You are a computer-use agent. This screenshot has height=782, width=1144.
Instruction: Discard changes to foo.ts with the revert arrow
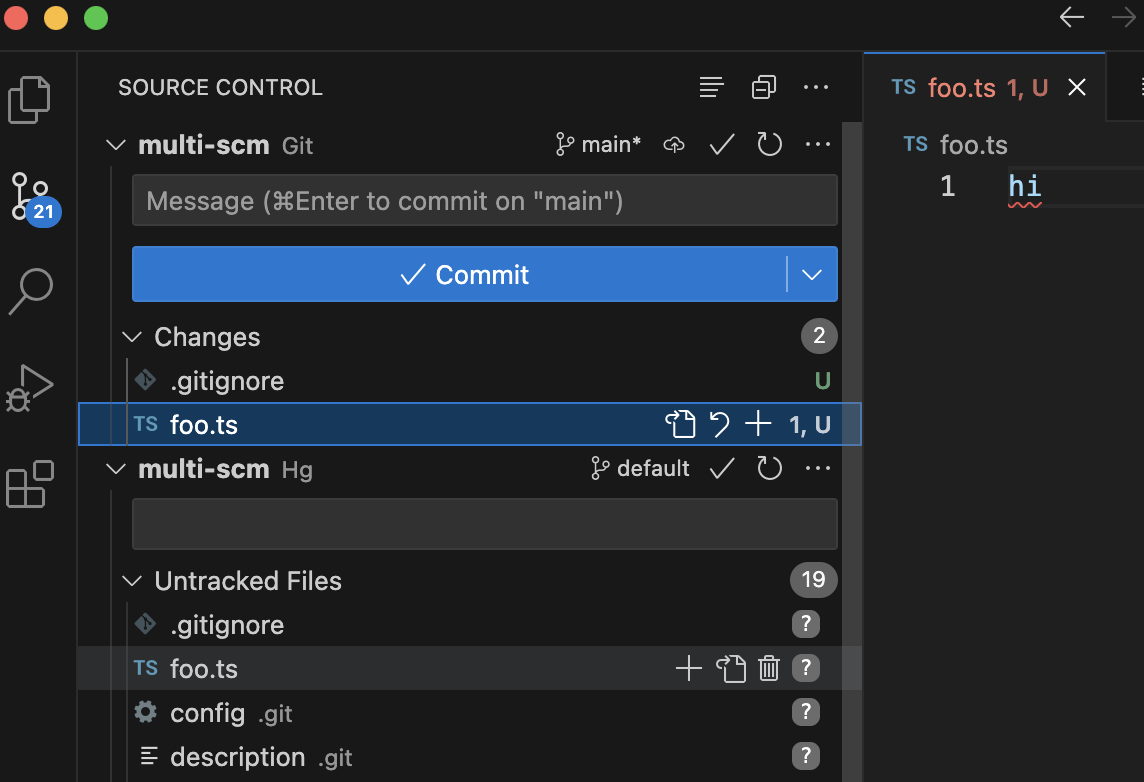pos(720,424)
